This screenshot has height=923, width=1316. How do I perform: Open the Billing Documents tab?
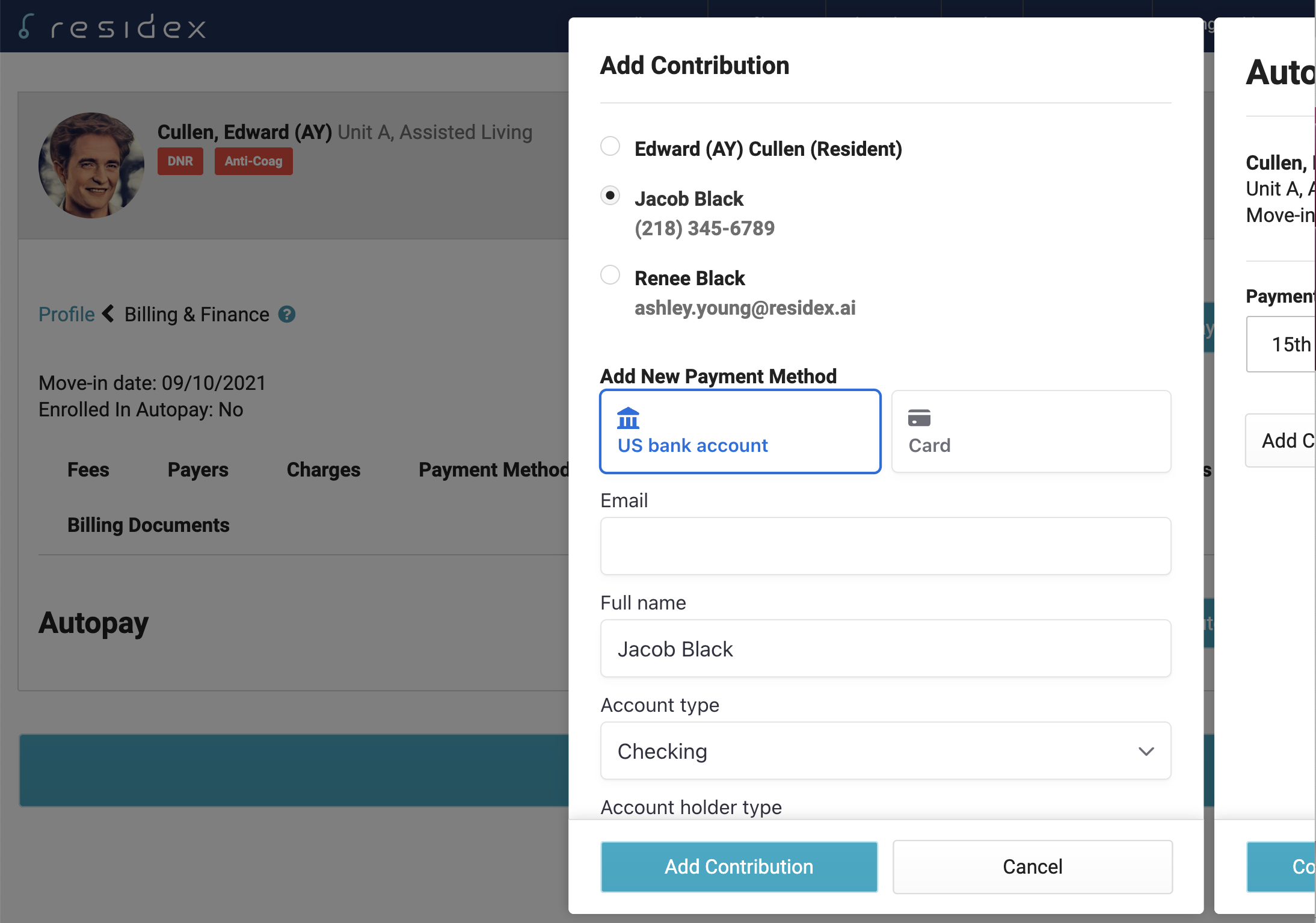(x=148, y=525)
